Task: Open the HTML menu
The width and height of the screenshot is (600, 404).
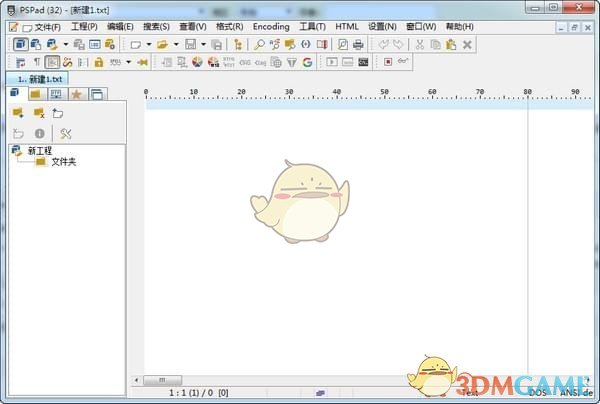Action: [347, 27]
